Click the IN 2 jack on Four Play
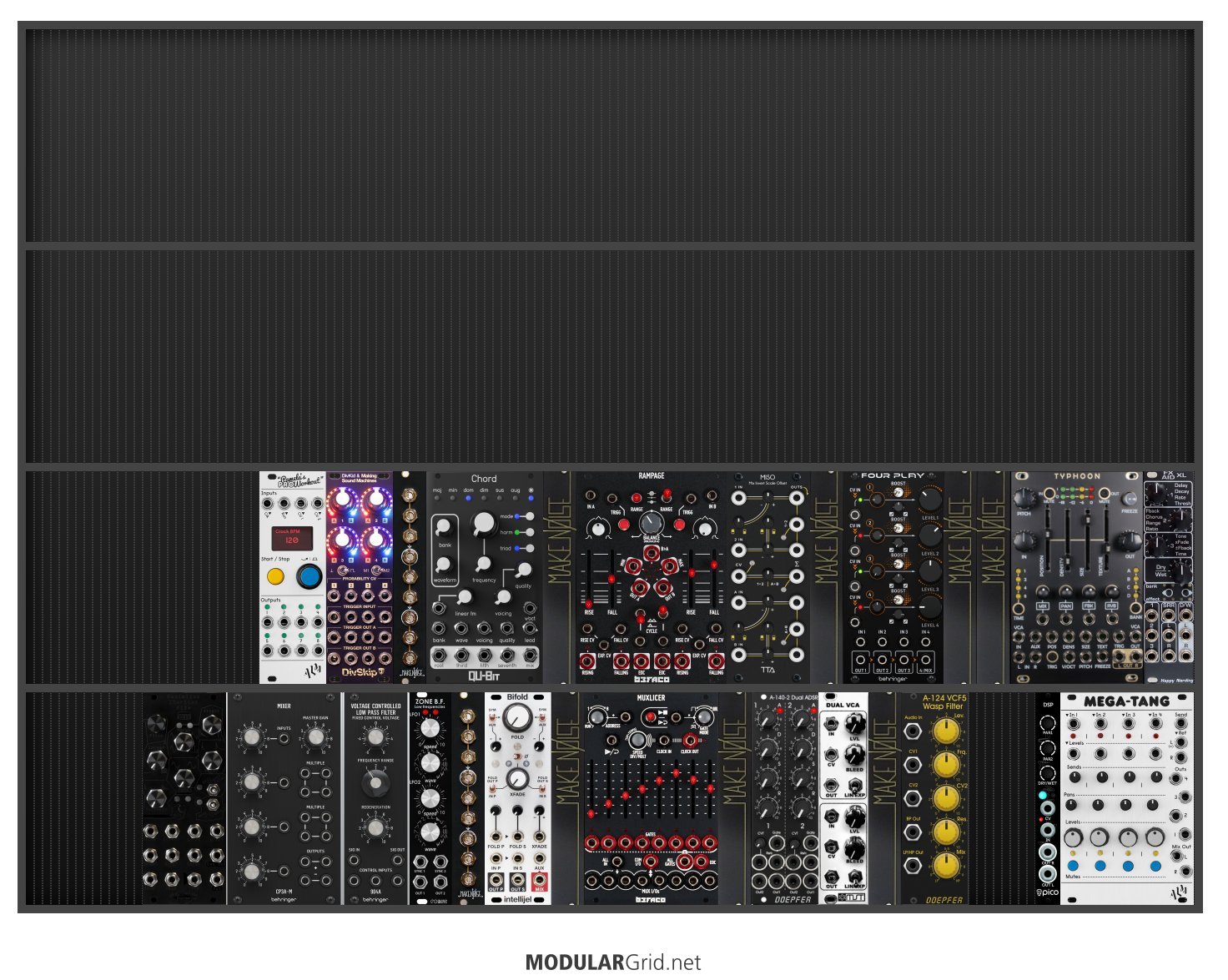 click(x=882, y=642)
